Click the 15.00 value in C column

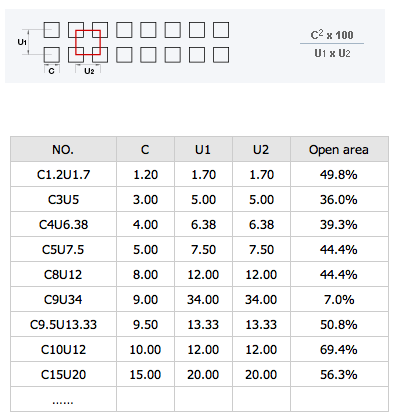pos(145,374)
